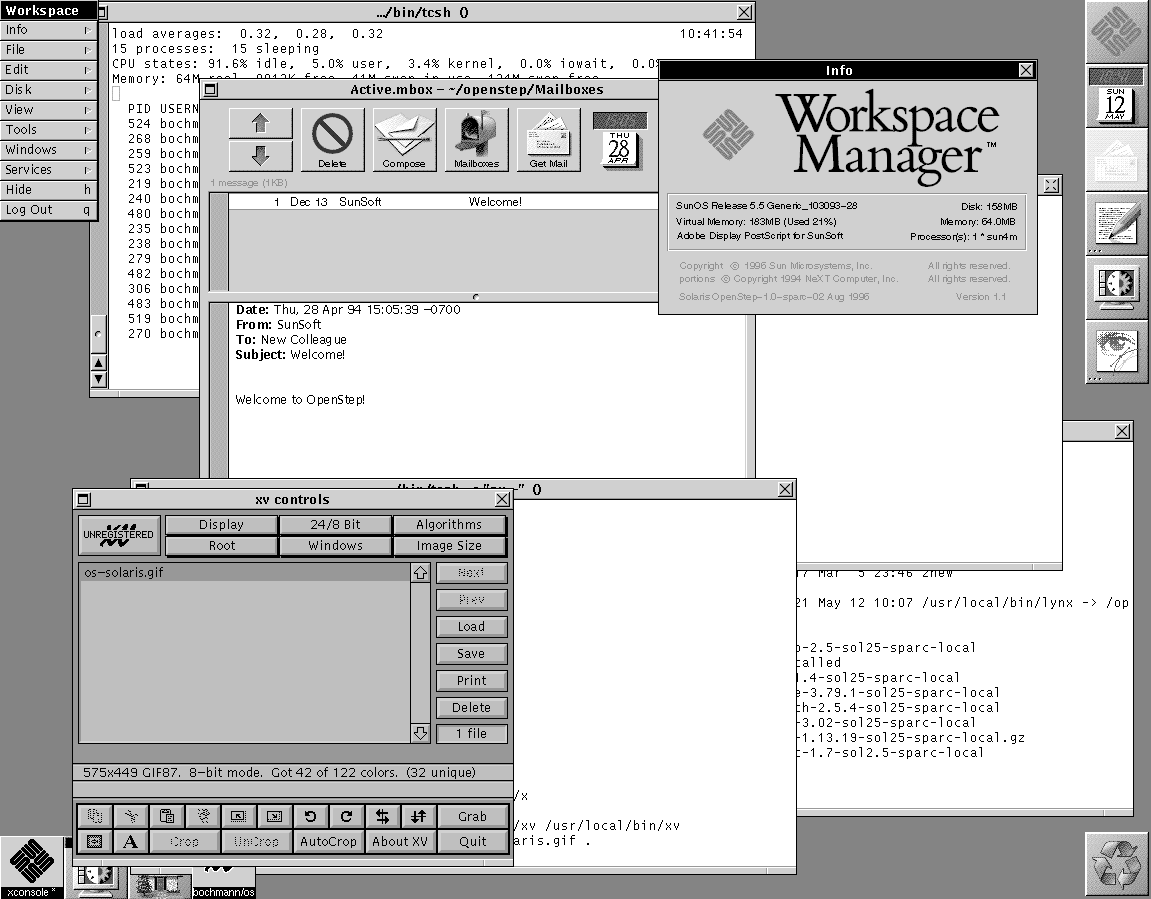Open the Services submenu in Workspace menu

point(48,170)
